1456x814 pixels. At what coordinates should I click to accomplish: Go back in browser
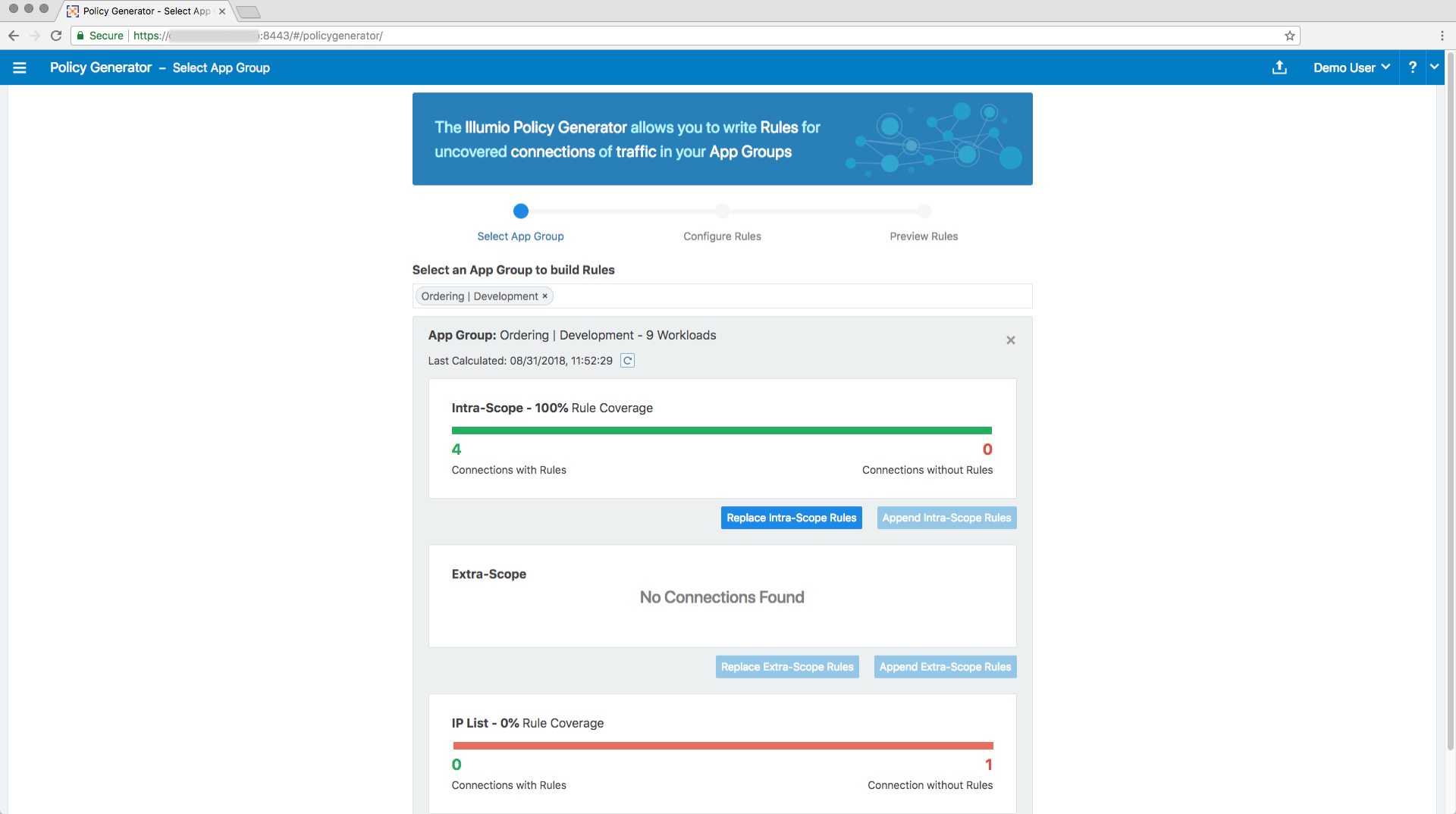click(x=14, y=36)
